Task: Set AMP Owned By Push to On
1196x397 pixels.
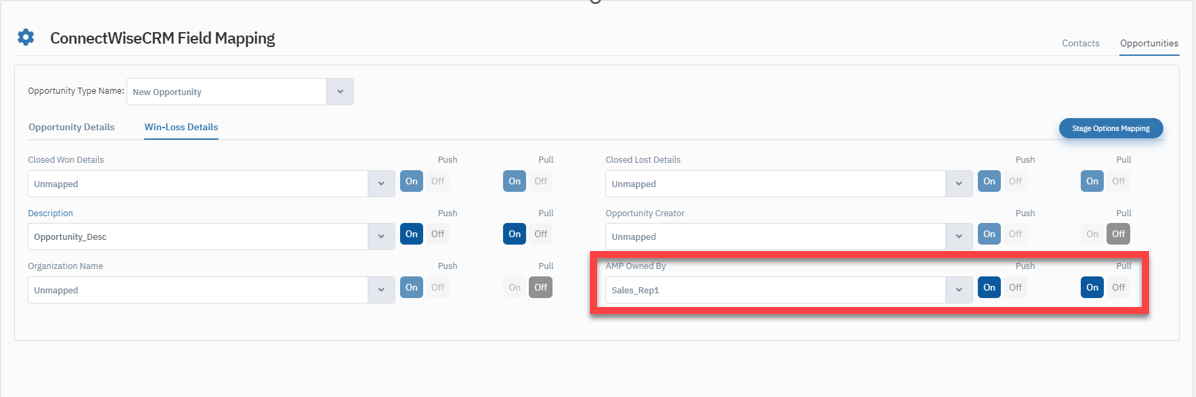Action: [990, 287]
